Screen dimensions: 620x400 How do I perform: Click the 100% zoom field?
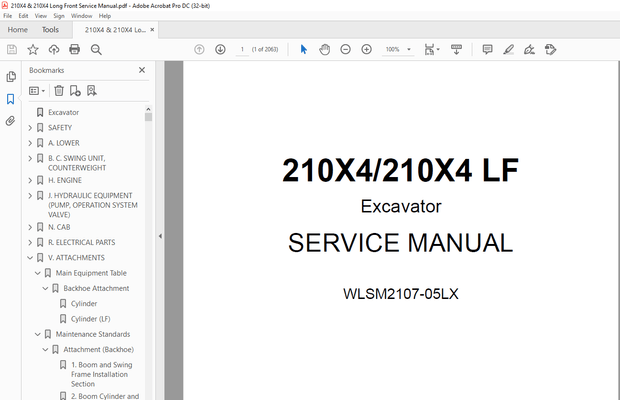393,49
